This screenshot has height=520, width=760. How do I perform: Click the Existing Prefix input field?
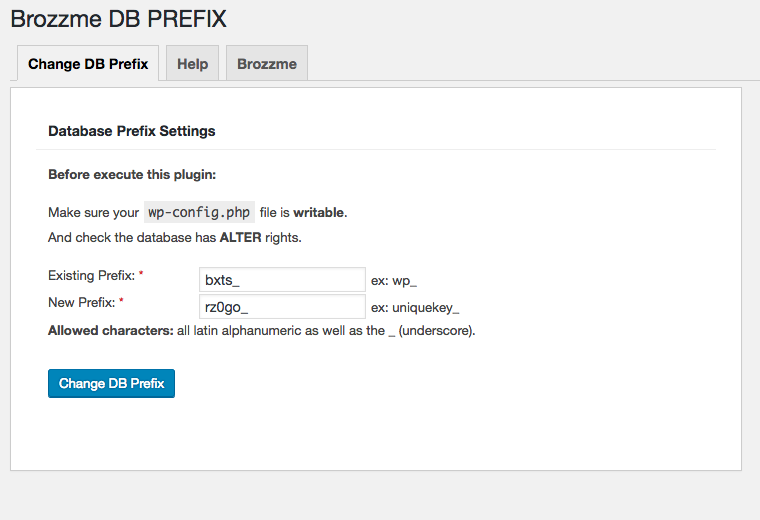pos(283,280)
